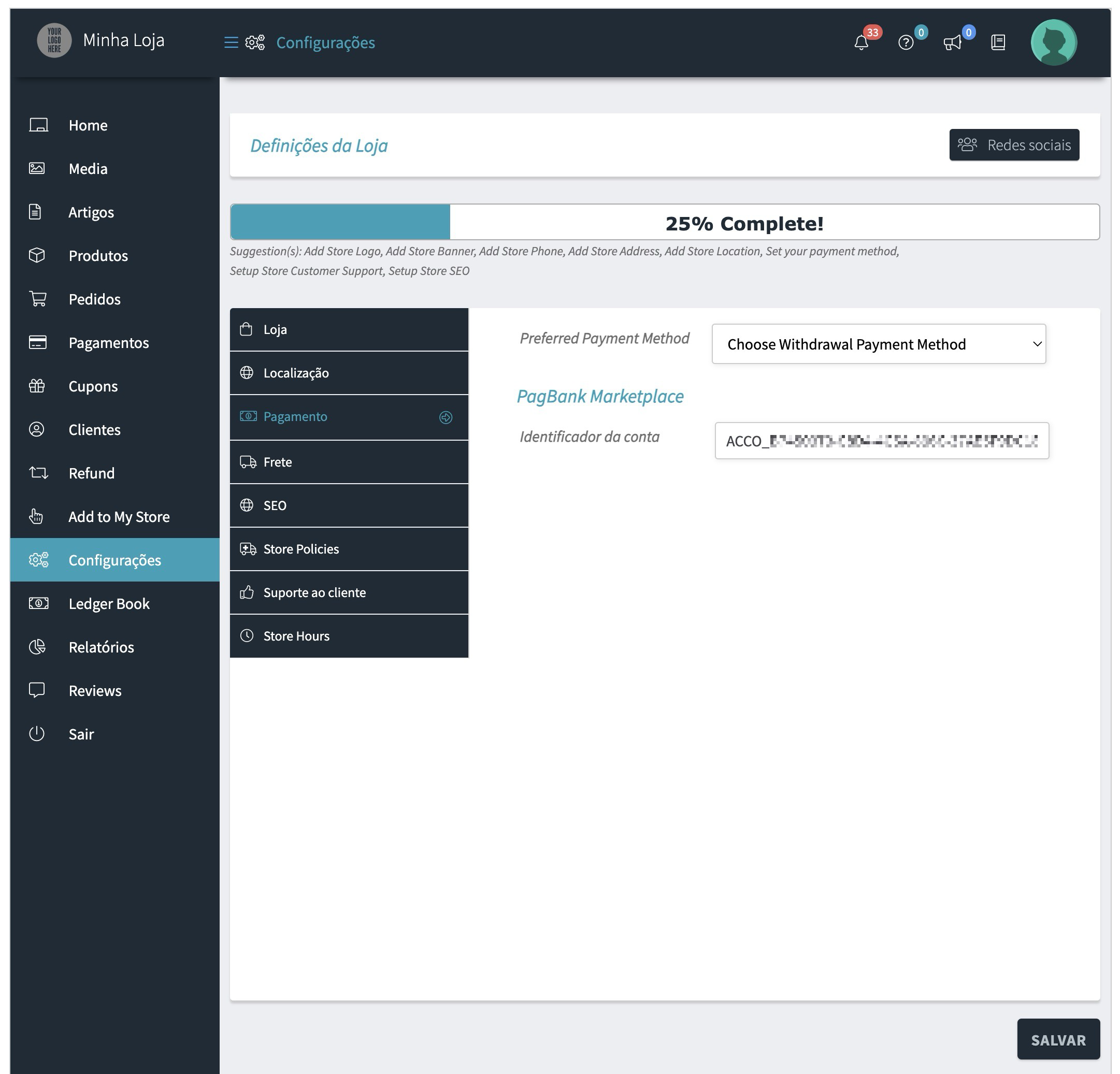The image size is (1120, 1074).
Task: Click the Ledger Book sidebar label
Action: pyautogui.click(x=109, y=603)
